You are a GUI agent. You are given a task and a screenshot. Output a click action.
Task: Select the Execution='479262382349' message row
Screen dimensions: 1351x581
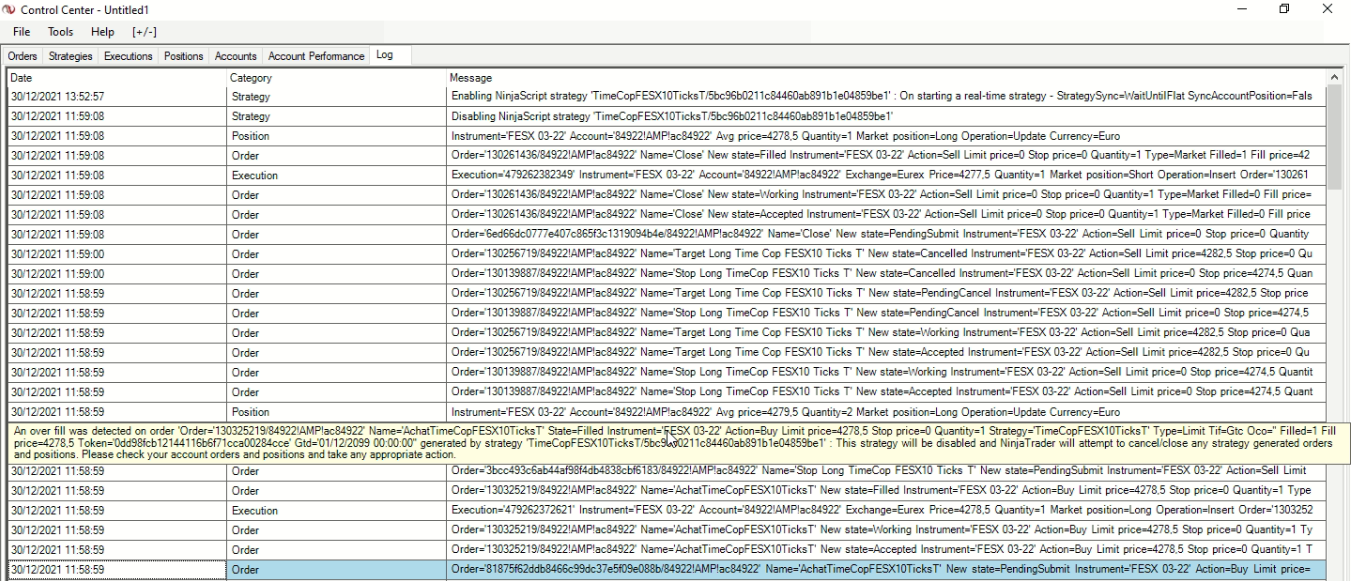coord(887,174)
